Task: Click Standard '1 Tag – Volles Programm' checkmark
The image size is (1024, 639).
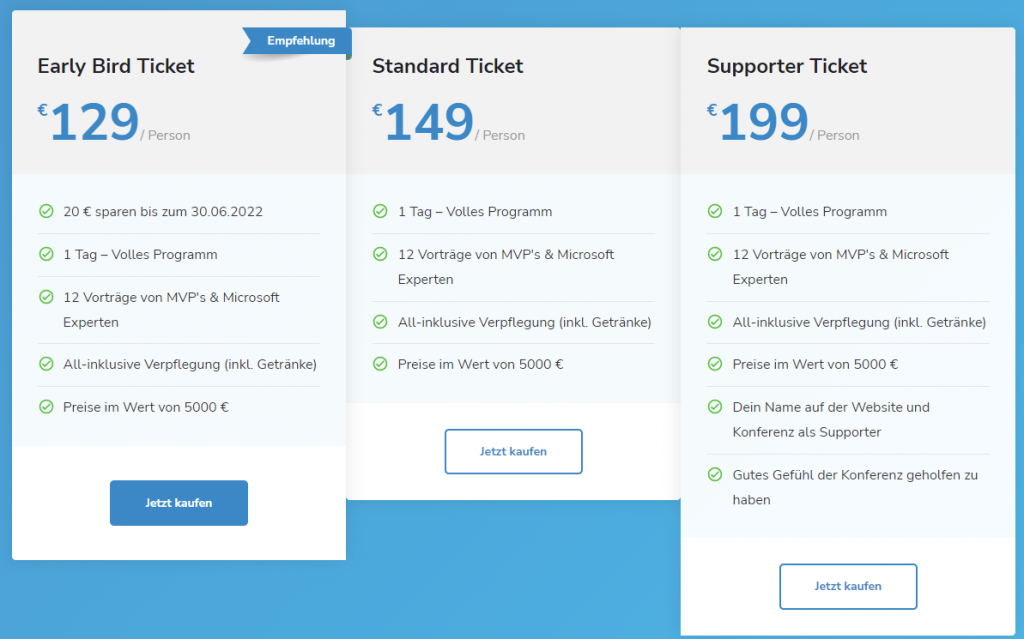Action: 380,212
